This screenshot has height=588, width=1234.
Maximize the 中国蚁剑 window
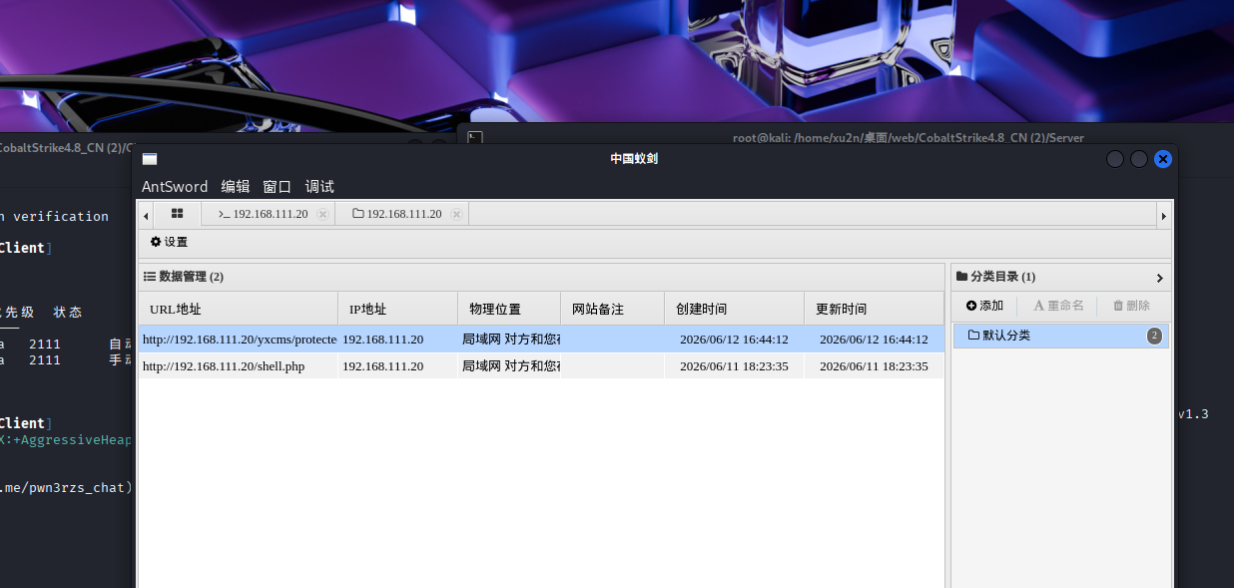(x=1139, y=159)
